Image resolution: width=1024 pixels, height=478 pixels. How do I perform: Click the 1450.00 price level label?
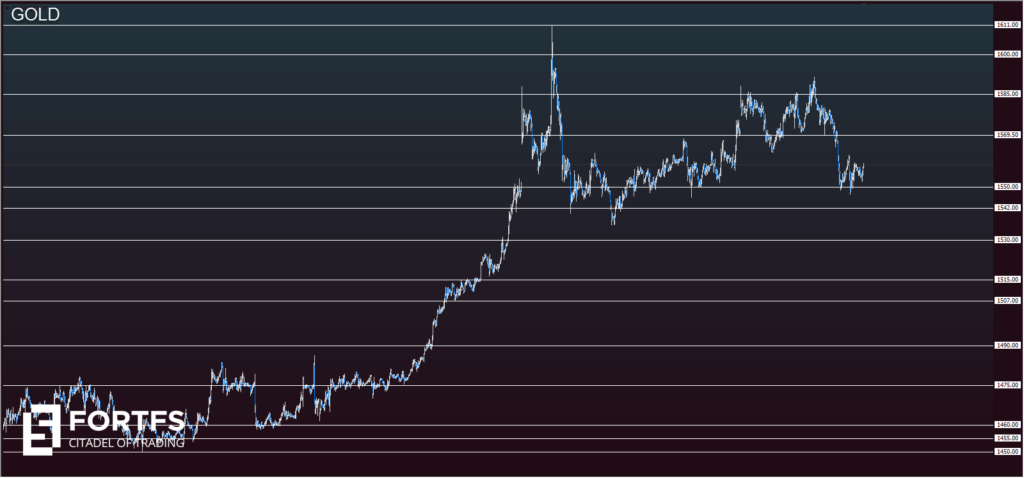[1006, 452]
